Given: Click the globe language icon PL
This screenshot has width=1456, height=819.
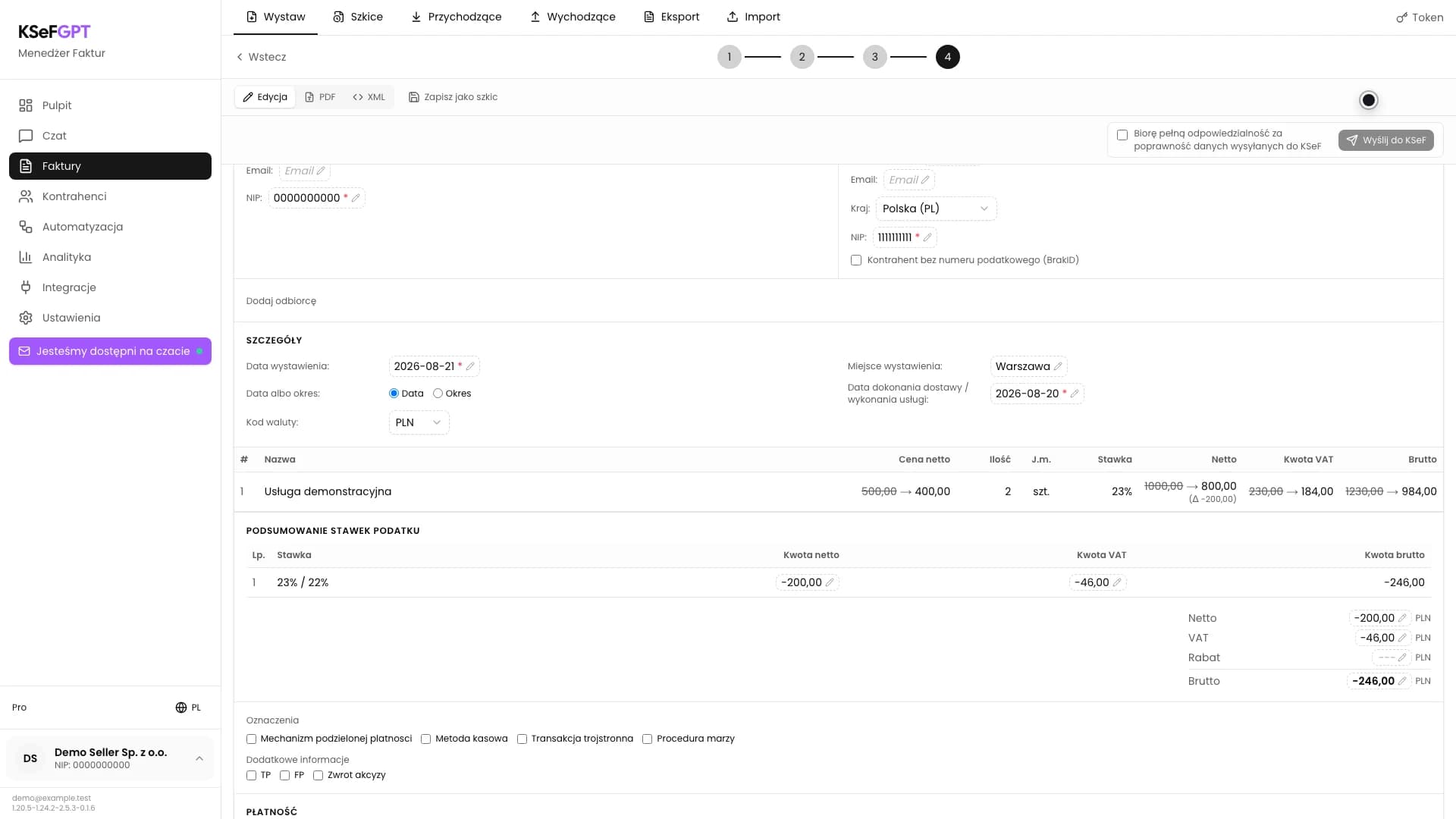Looking at the screenshot, I should click(x=181, y=708).
